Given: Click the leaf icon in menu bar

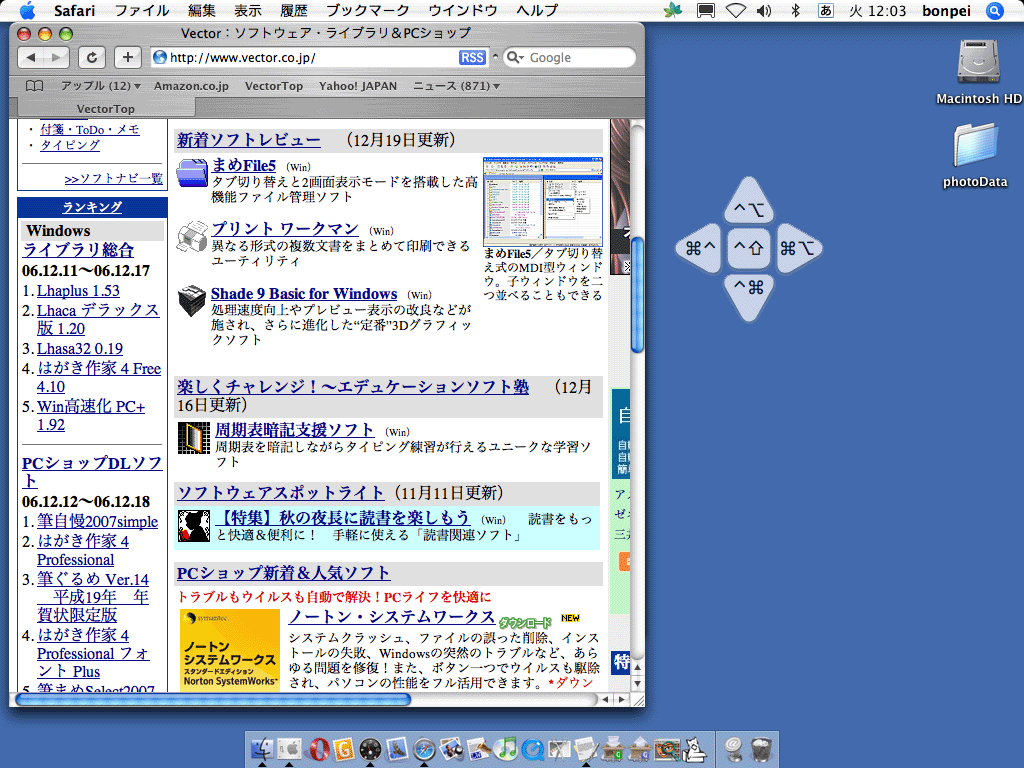Looking at the screenshot, I should coord(673,10).
